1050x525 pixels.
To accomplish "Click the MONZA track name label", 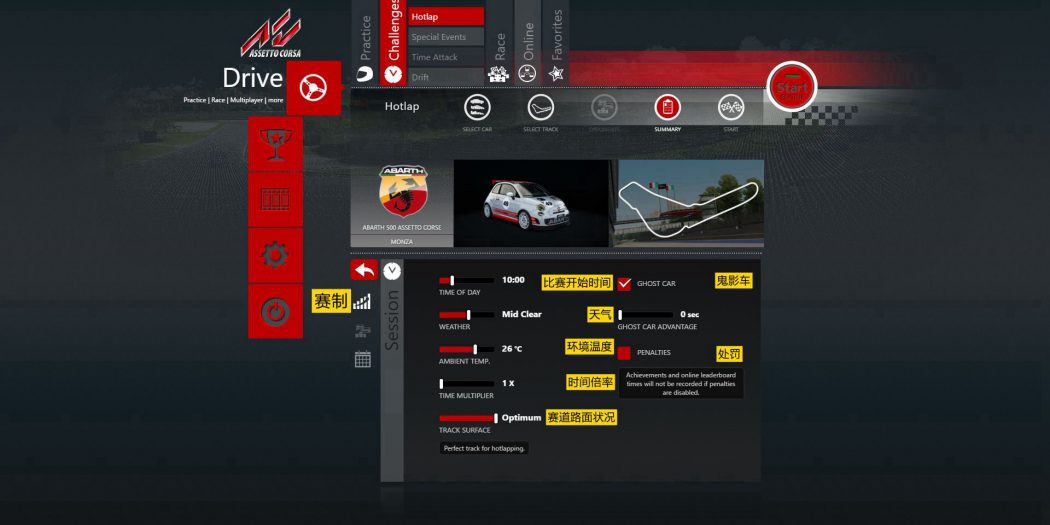I will [x=402, y=241].
